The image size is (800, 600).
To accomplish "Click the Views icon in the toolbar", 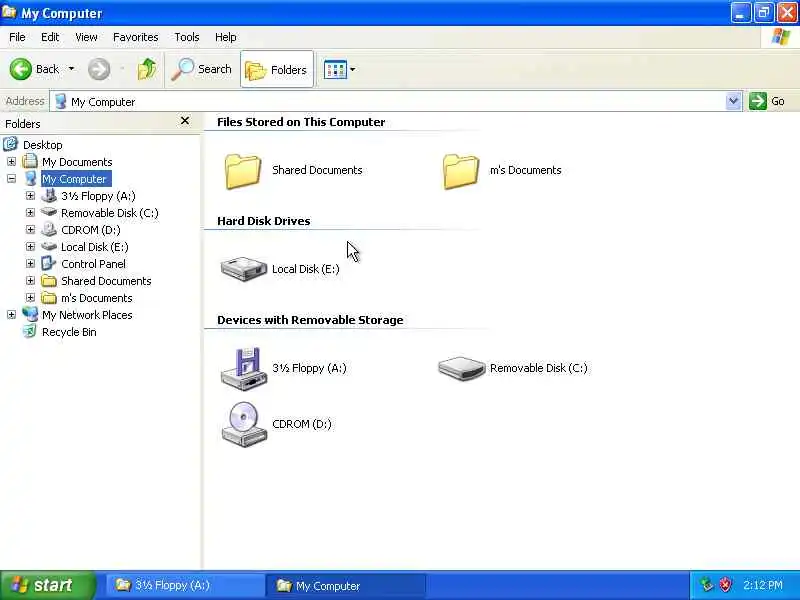I will coord(335,69).
